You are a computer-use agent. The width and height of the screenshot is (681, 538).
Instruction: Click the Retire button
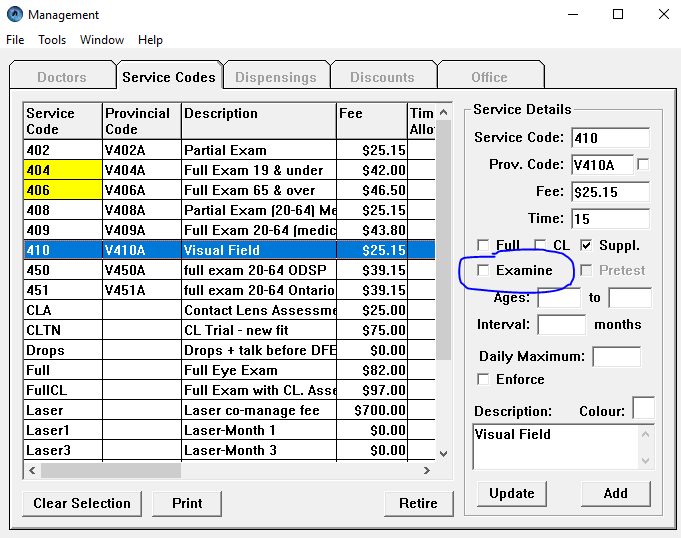tap(418, 503)
